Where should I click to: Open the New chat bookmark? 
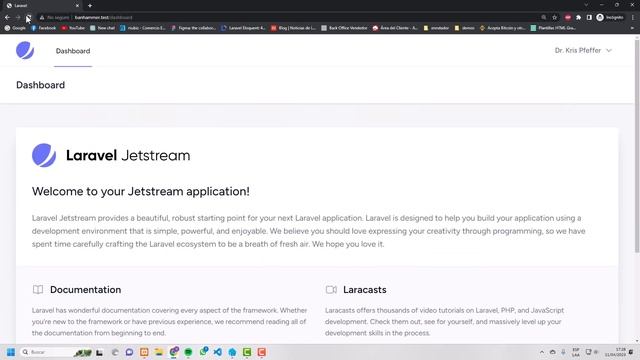(x=102, y=28)
